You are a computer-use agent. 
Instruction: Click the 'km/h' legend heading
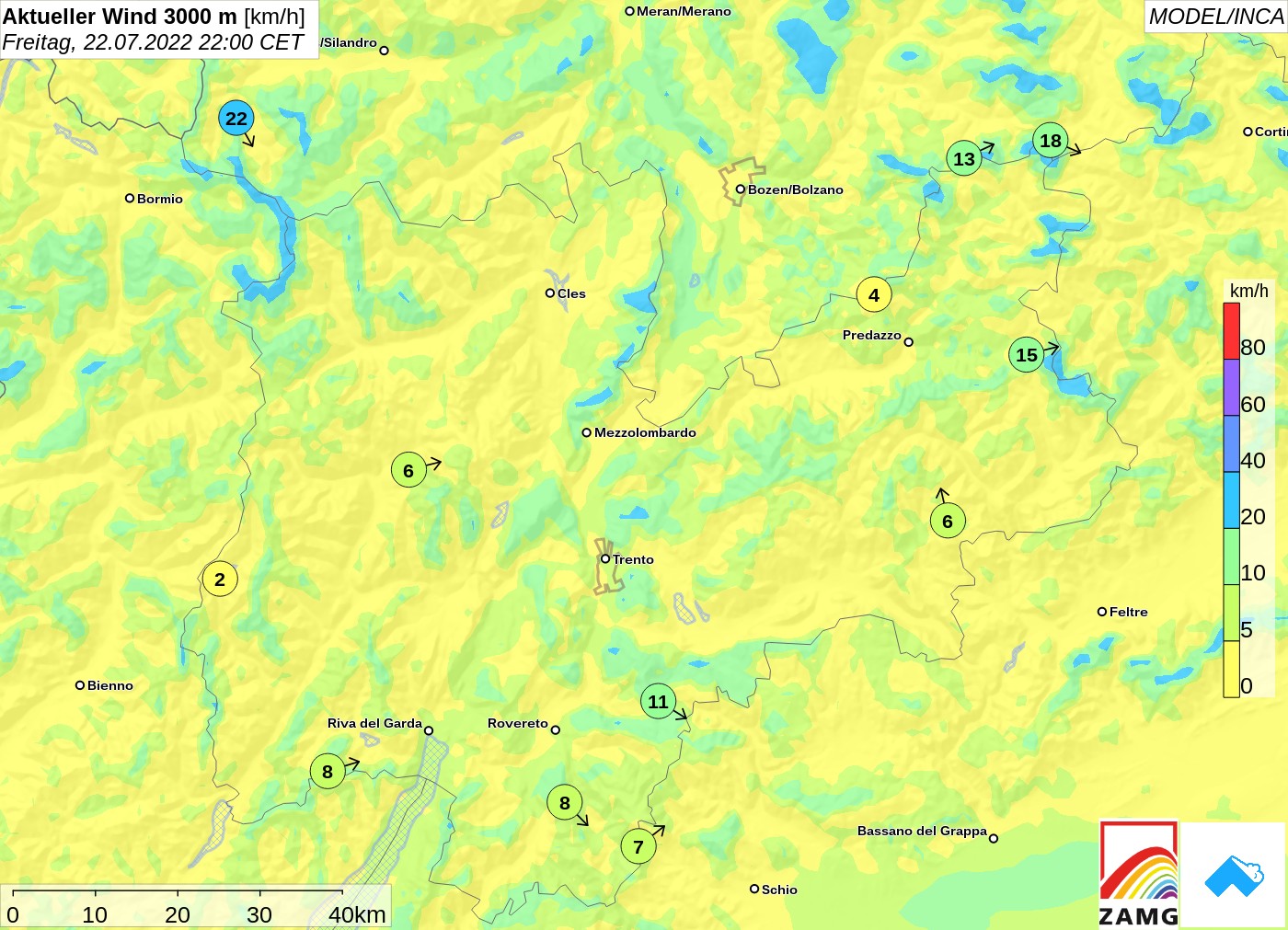click(1249, 291)
